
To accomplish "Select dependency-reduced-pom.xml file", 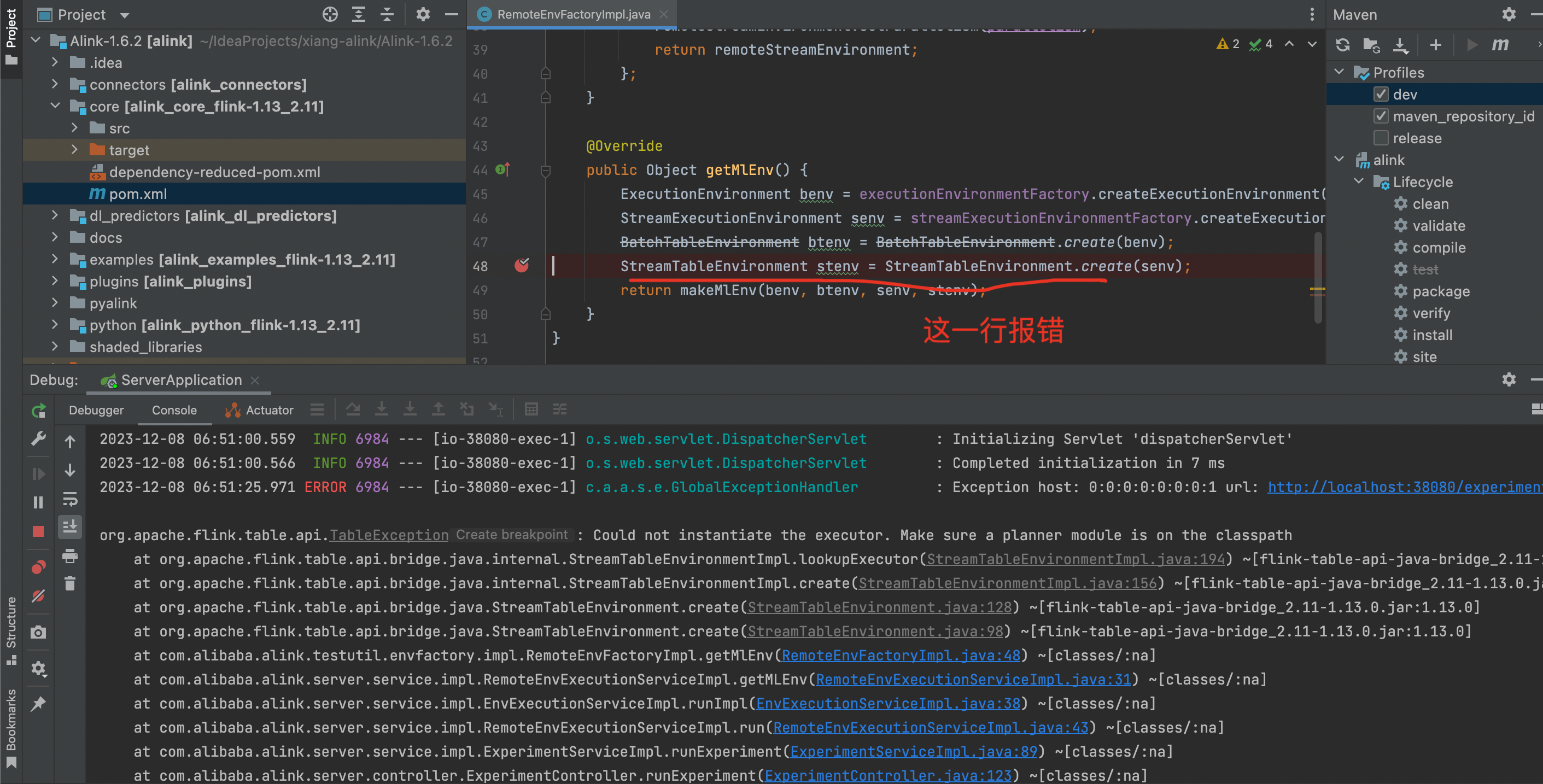I will [x=214, y=172].
